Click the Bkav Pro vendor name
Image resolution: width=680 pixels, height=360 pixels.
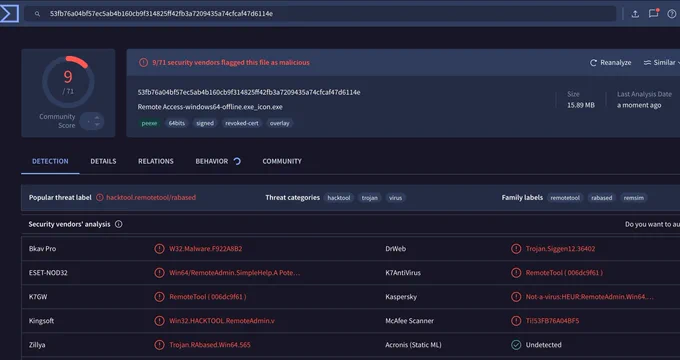coord(42,249)
